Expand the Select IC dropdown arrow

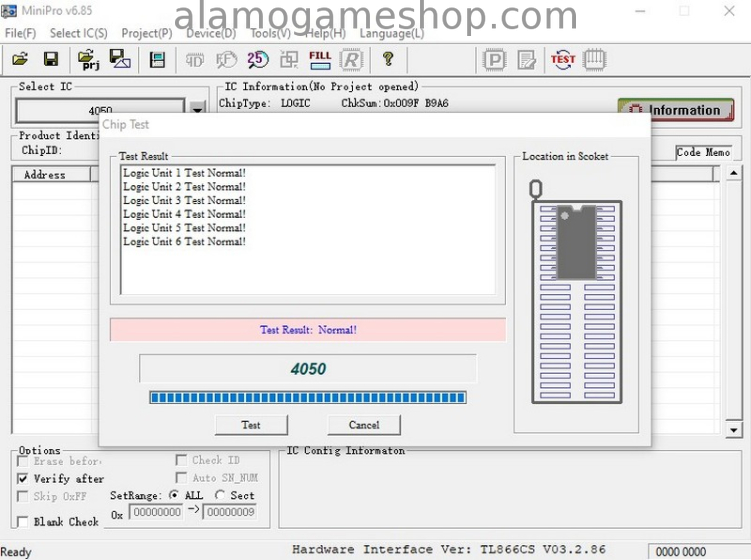197,110
